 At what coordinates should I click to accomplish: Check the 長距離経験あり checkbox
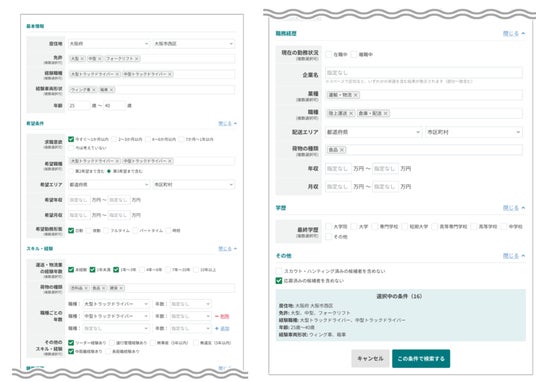(108, 351)
